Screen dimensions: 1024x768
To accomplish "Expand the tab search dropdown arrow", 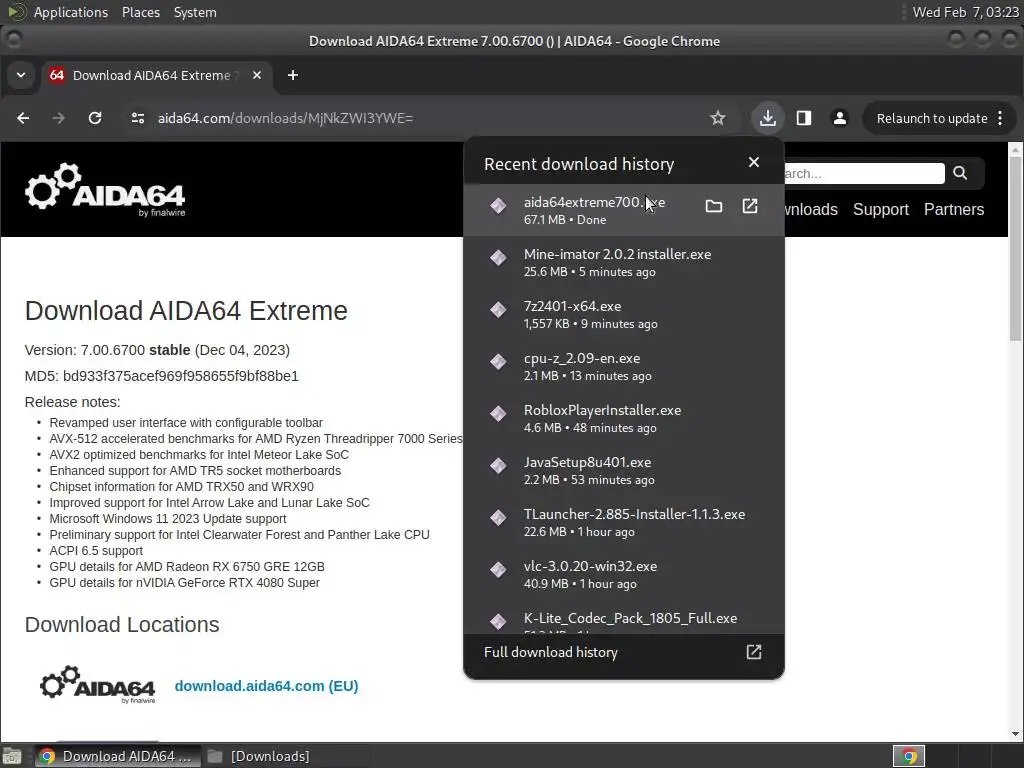I will (x=21, y=75).
